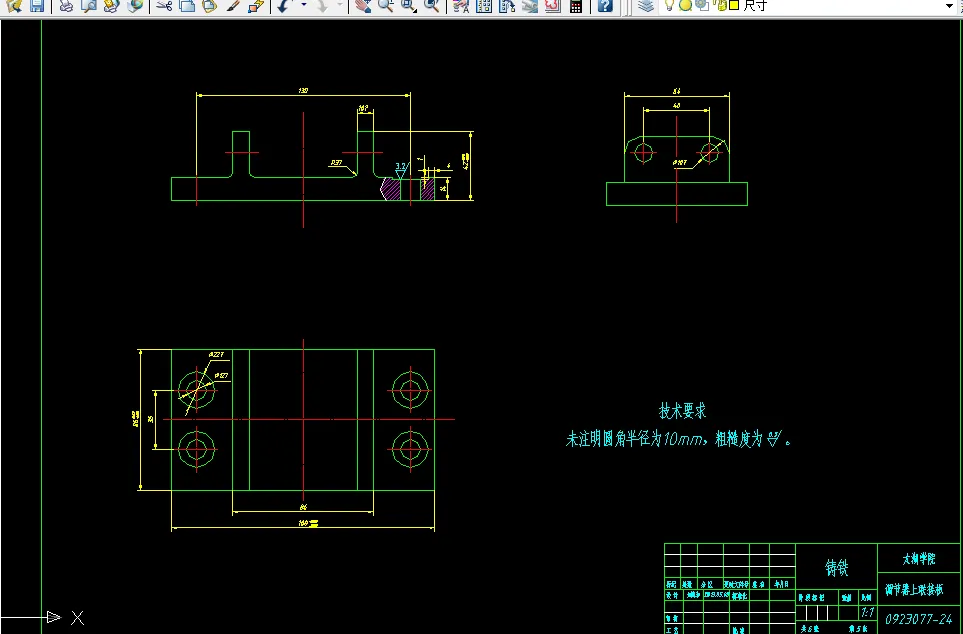The height and width of the screenshot is (634, 963).
Task: Click the Open file icon
Action: (x=14, y=6)
